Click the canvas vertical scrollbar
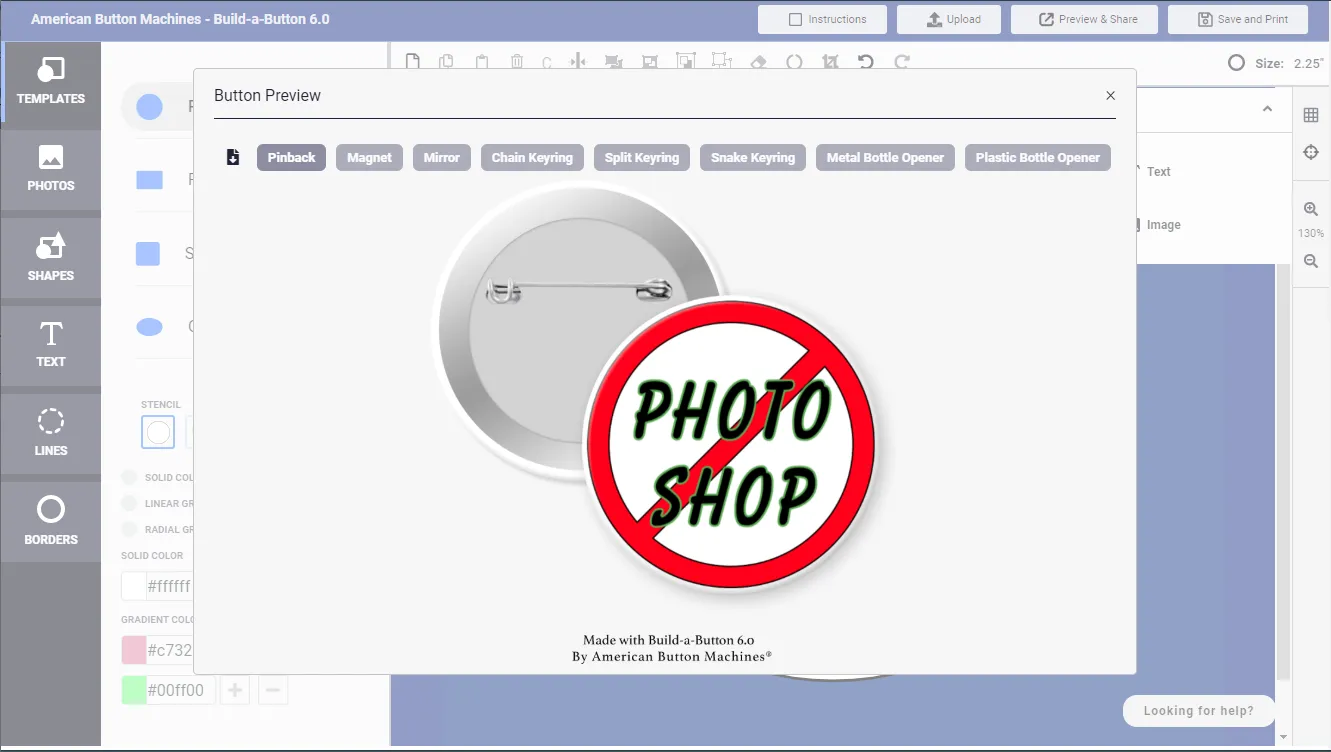Image resolution: width=1331 pixels, height=752 pixels. pos(1283,470)
